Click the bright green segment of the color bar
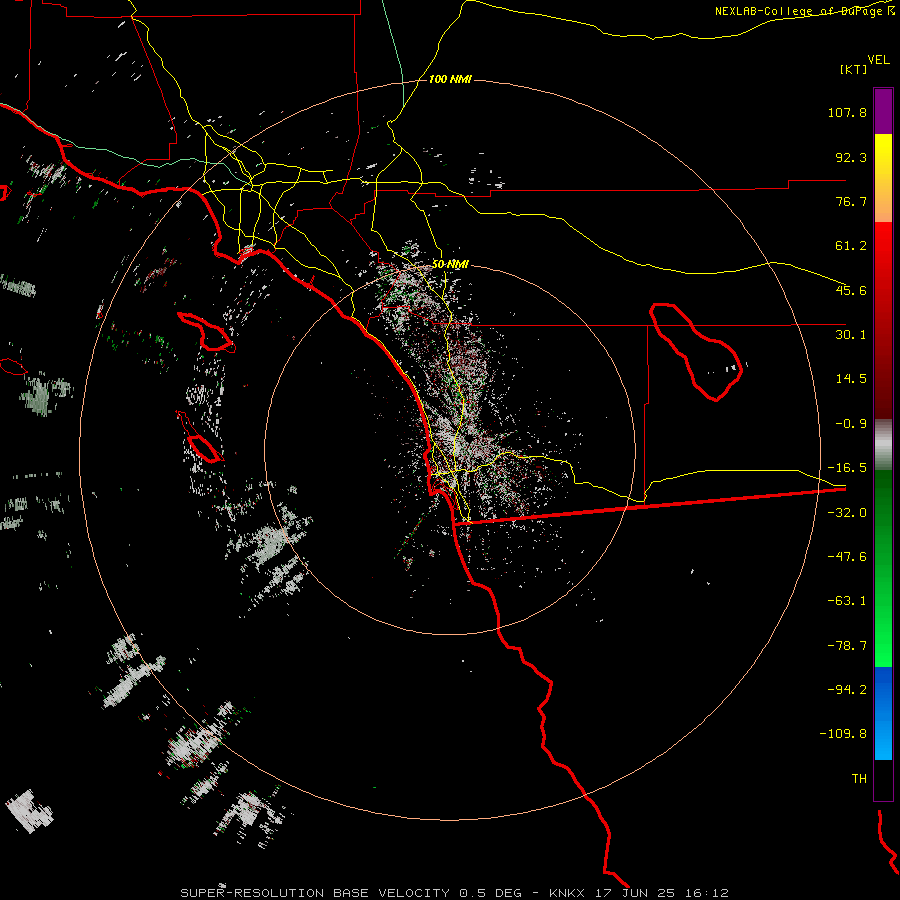The width and height of the screenshot is (900, 900). pos(883,568)
